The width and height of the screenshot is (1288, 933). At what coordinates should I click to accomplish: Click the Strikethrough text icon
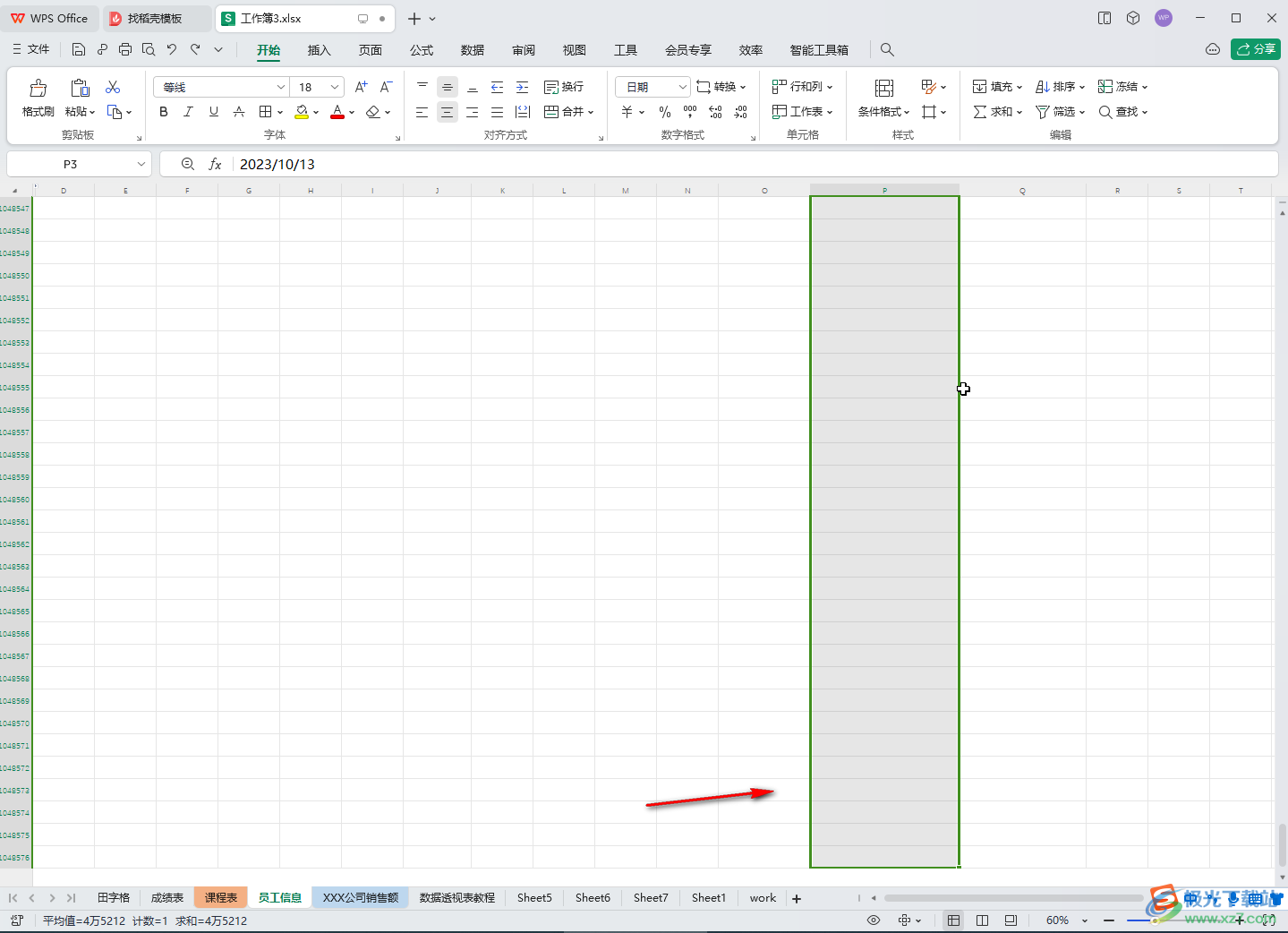click(x=239, y=112)
